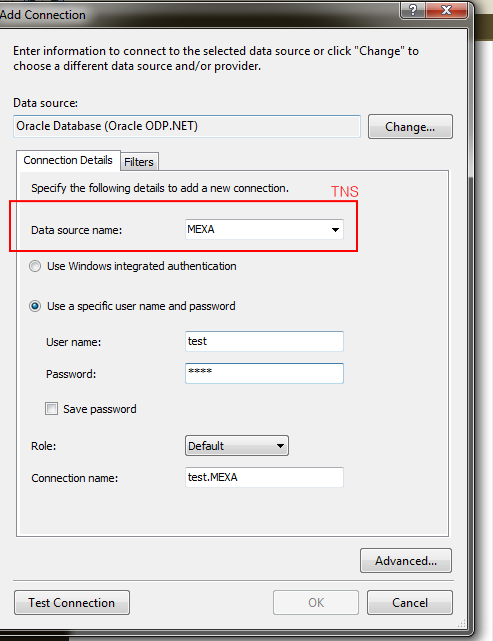Viewport: 493px width, 641px height.
Task: Edit the Connection name field
Action: (264, 477)
